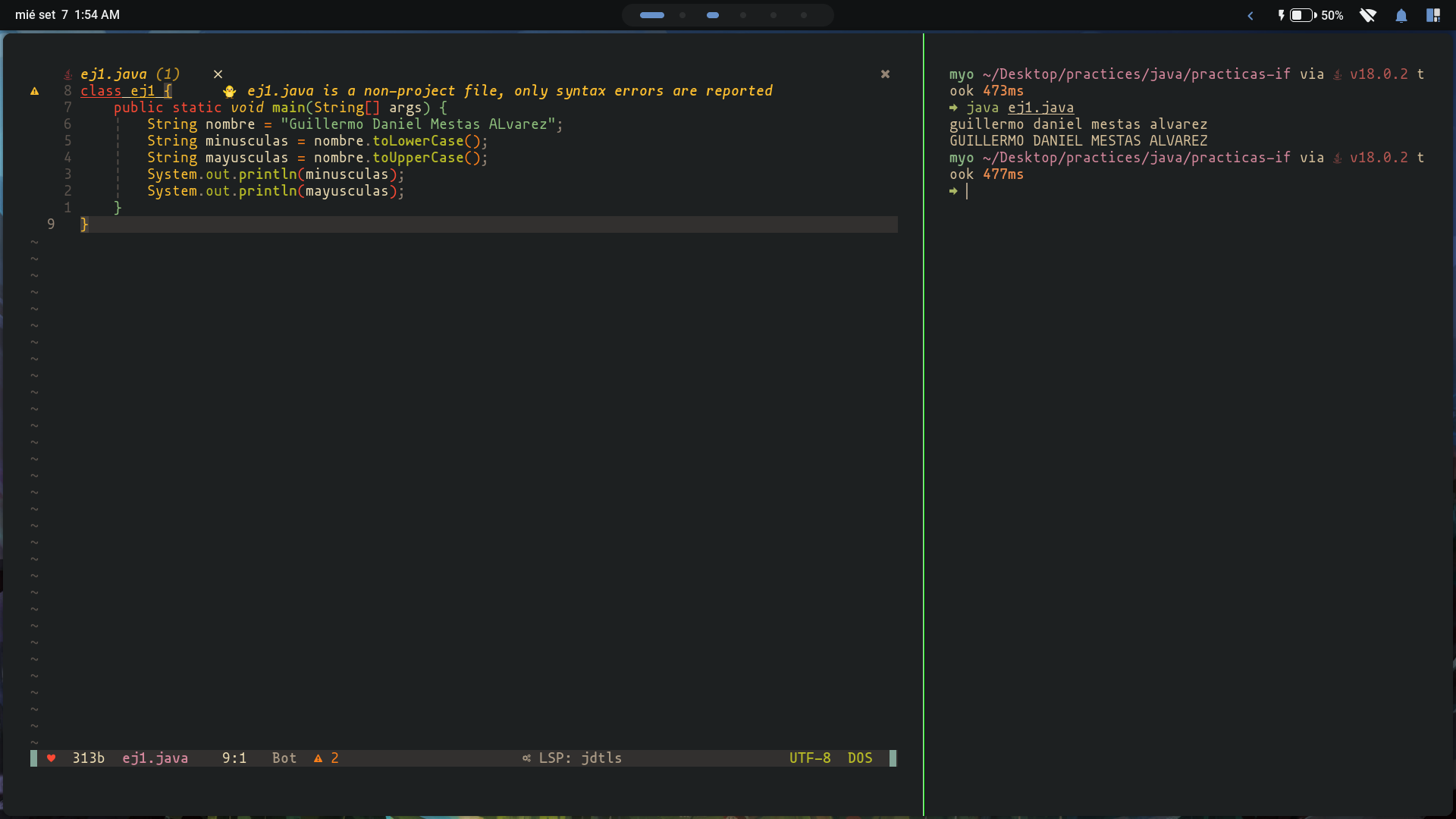Viewport: 1456px width, 819px height.
Task: Expand the system tray left chevron
Action: (x=1250, y=15)
